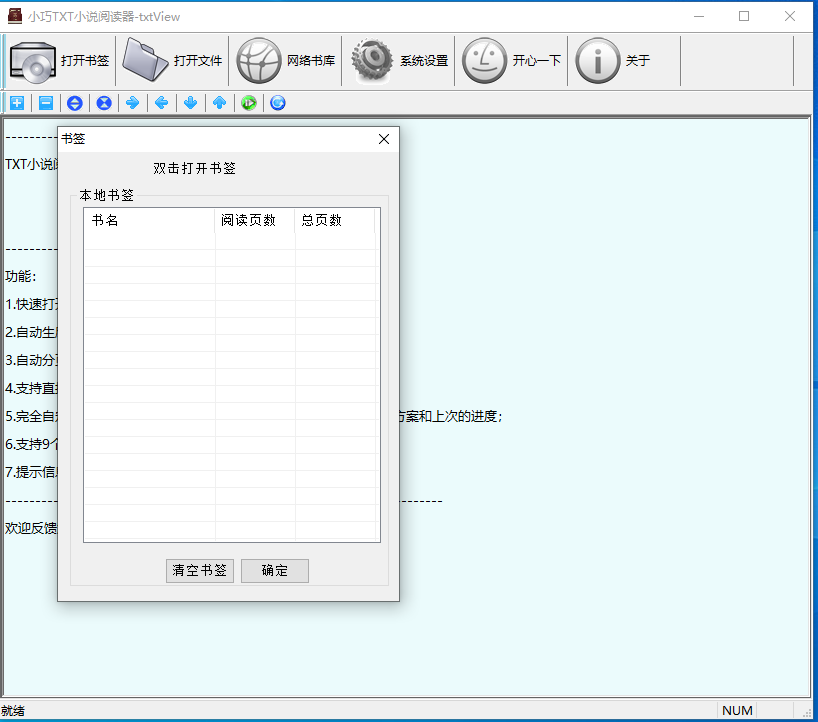Image resolution: width=818 pixels, height=722 pixels.
Task: Click the green play icon
Action: tap(249, 103)
